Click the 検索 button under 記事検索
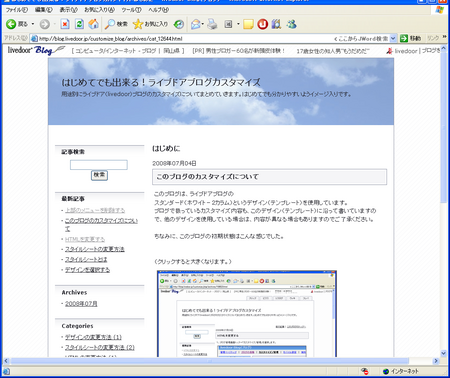 point(99,175)
